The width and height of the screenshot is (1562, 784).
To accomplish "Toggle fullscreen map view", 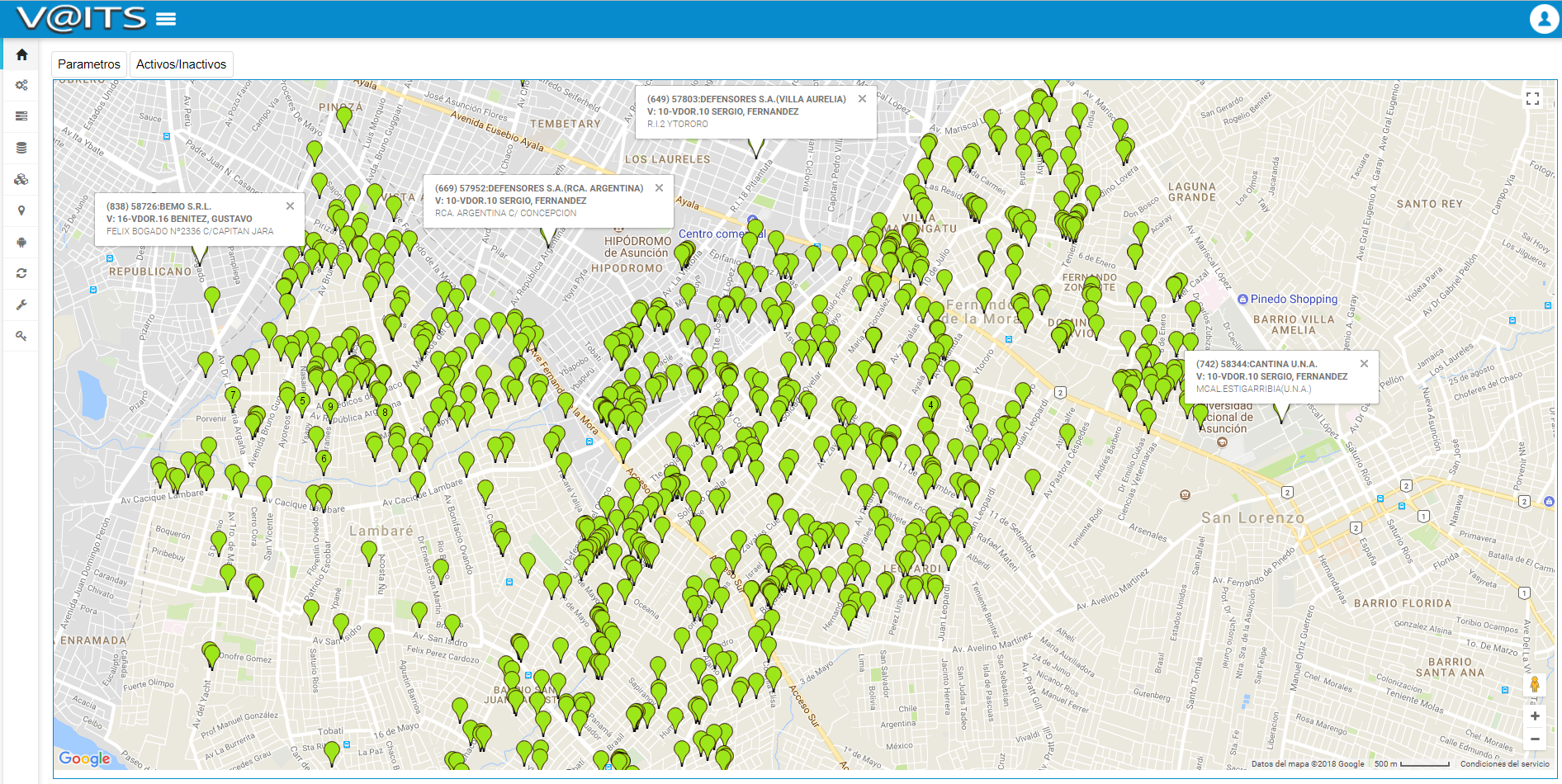I will pyautogui.click(x=1533, y=99).
